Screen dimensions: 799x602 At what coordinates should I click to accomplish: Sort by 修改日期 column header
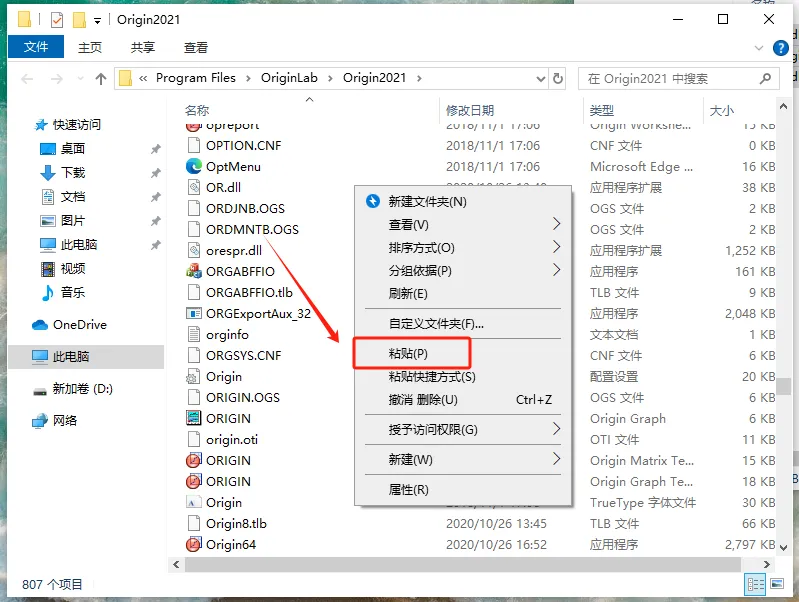469,110
